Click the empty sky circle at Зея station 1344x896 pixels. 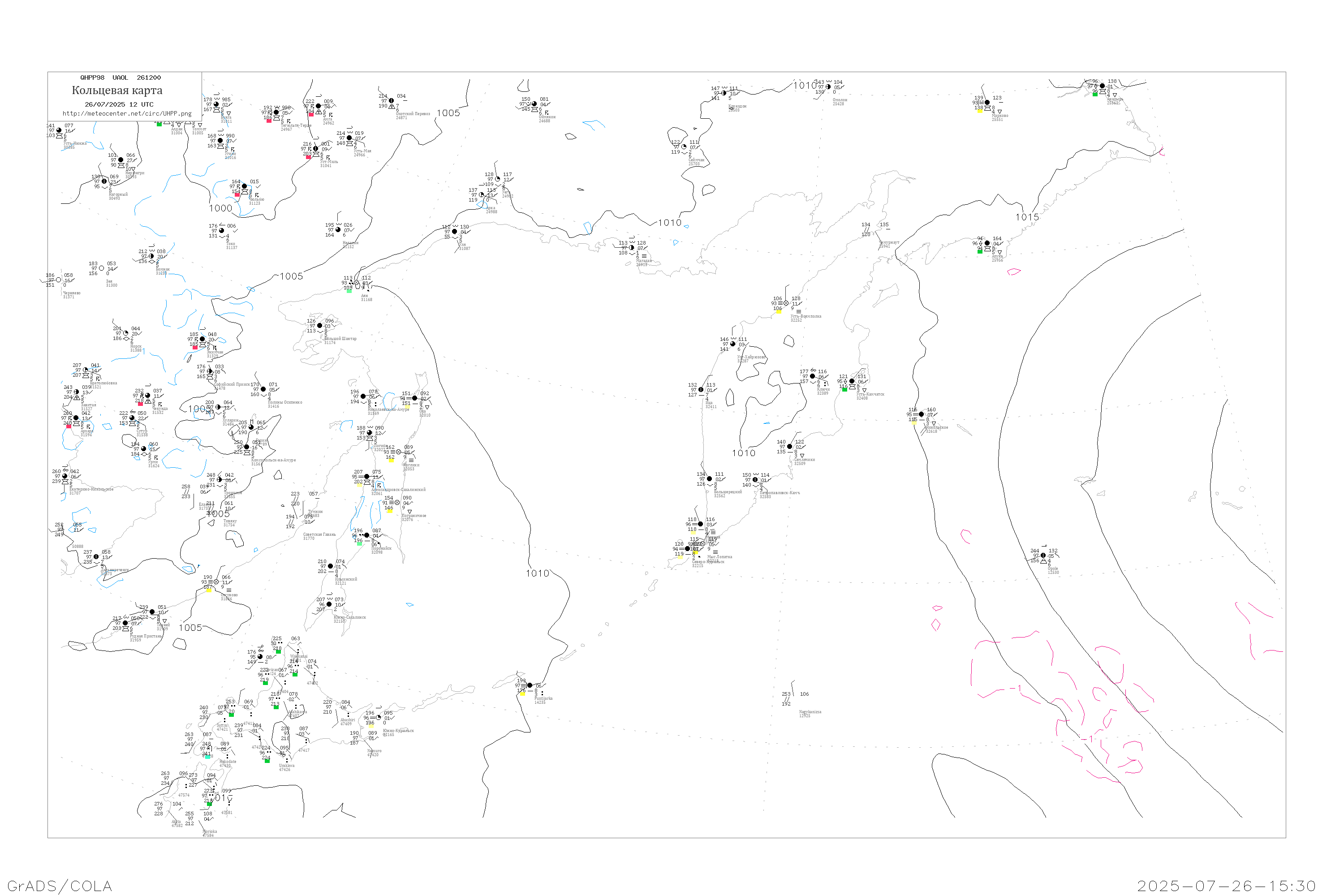[x=102, y=268]
